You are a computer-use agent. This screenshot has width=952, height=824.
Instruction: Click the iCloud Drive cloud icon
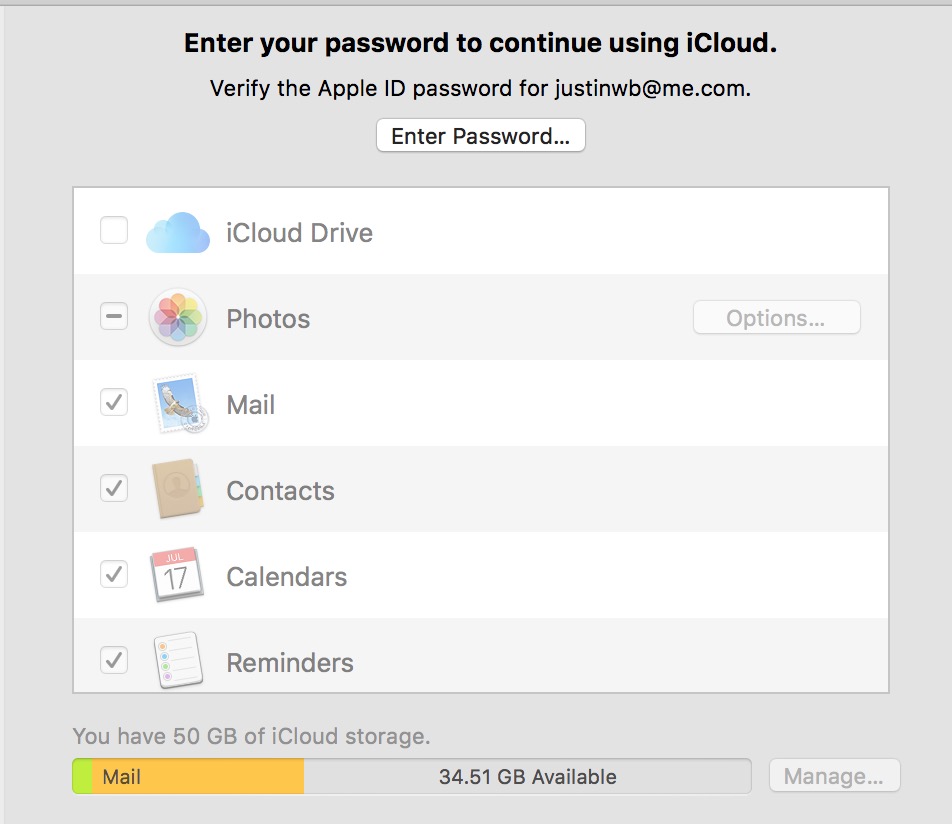point(178,232)
